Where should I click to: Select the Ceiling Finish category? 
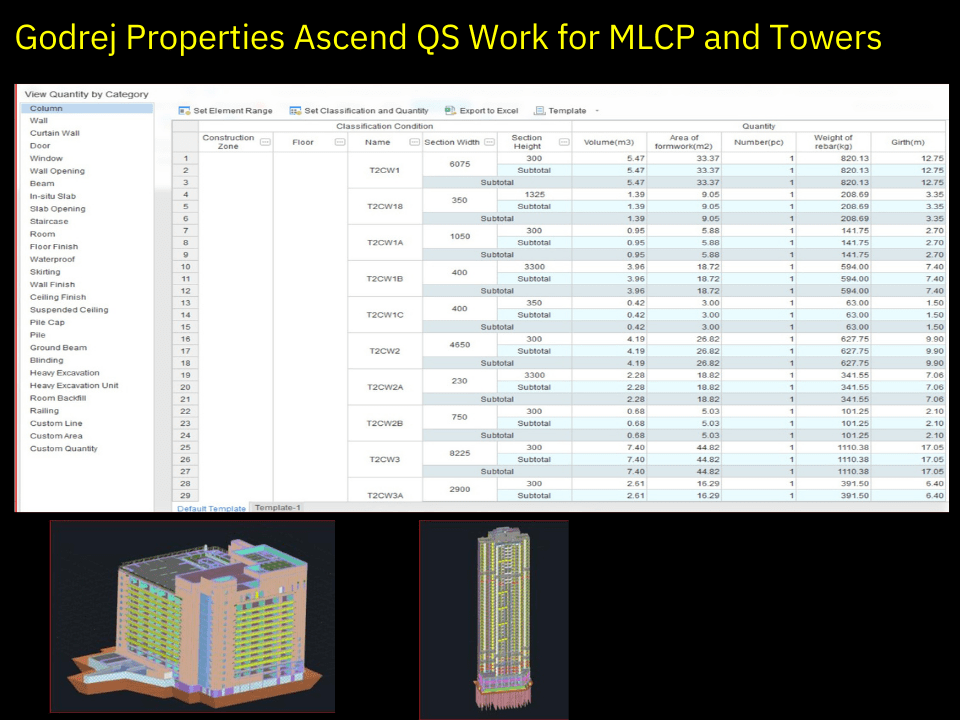pos(58,297)
